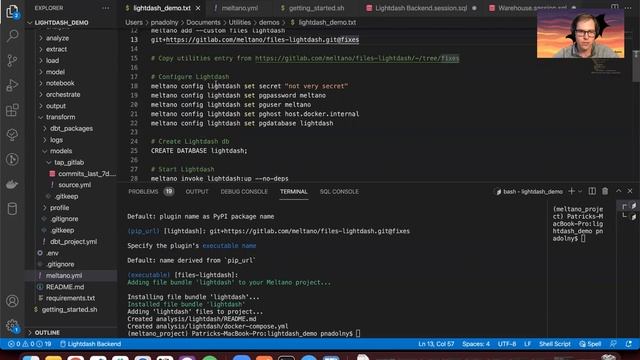The width and height of the screenshot is (640, 360).
Task: Expand the analyze folder
Action: (x=57, y=38)
